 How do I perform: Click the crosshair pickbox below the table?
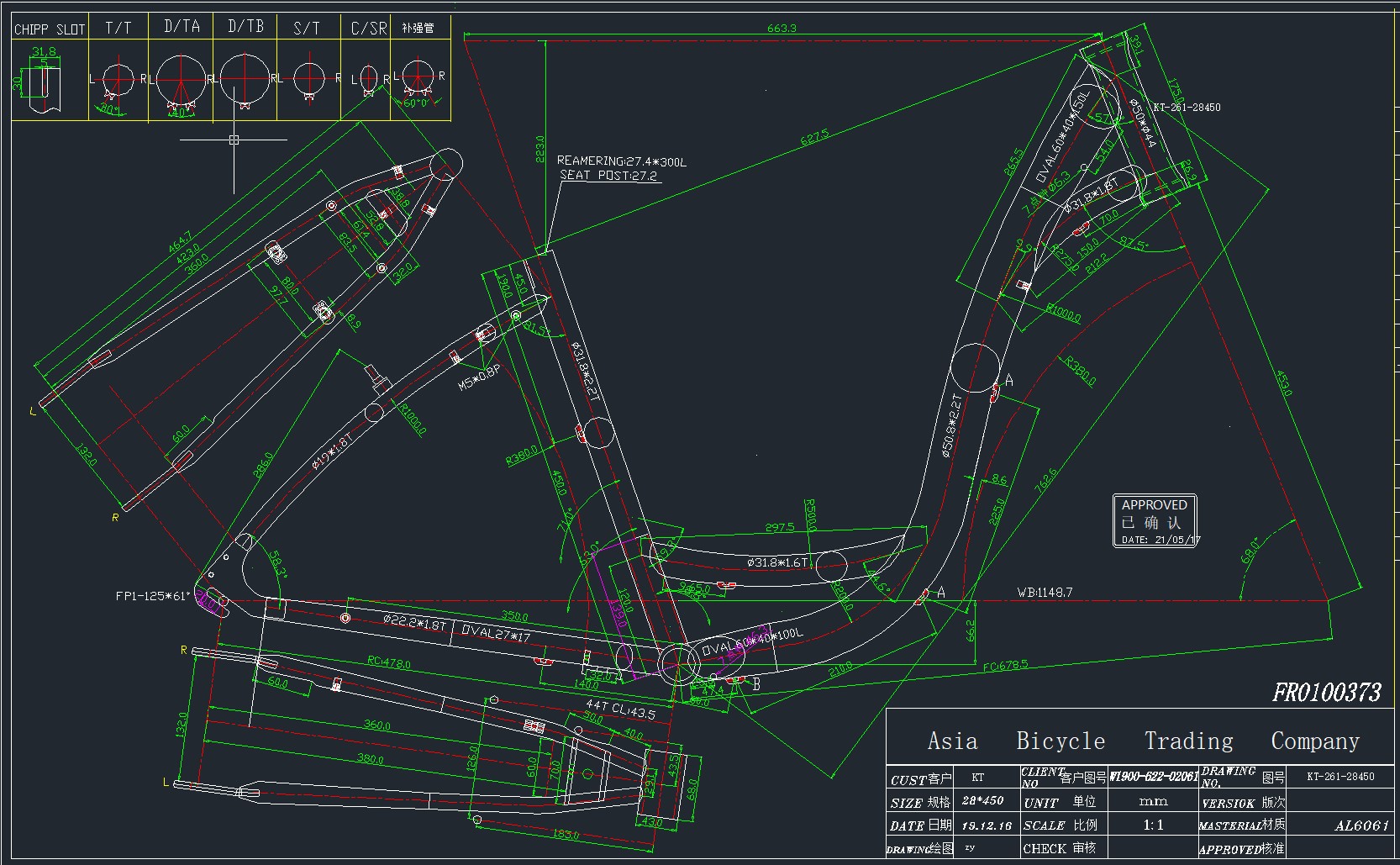[x=234, y=140]
